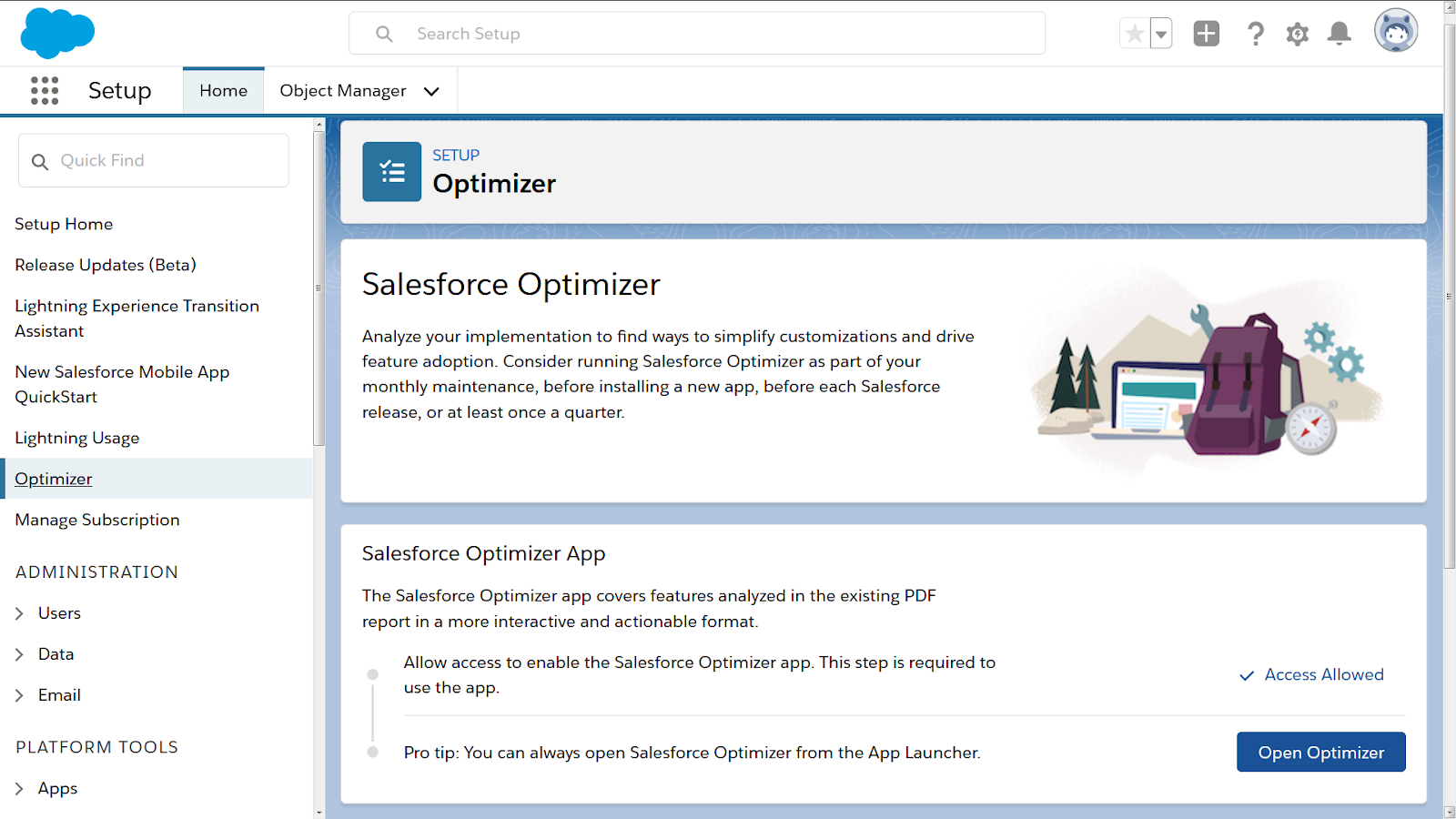Click the Salesforce Optimizer illustration
Viewport: 1456px width, 819px height.
[1207, 370]
